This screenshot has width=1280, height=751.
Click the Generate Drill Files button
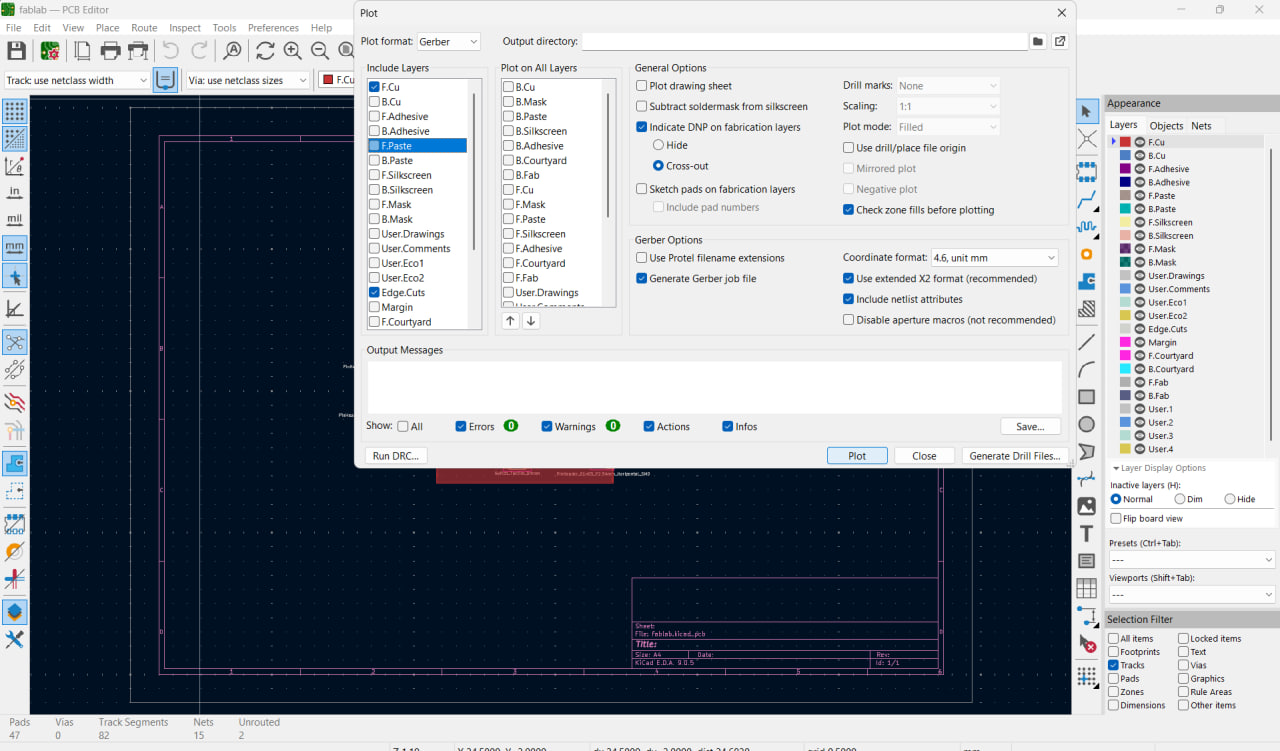(1014, 456)
